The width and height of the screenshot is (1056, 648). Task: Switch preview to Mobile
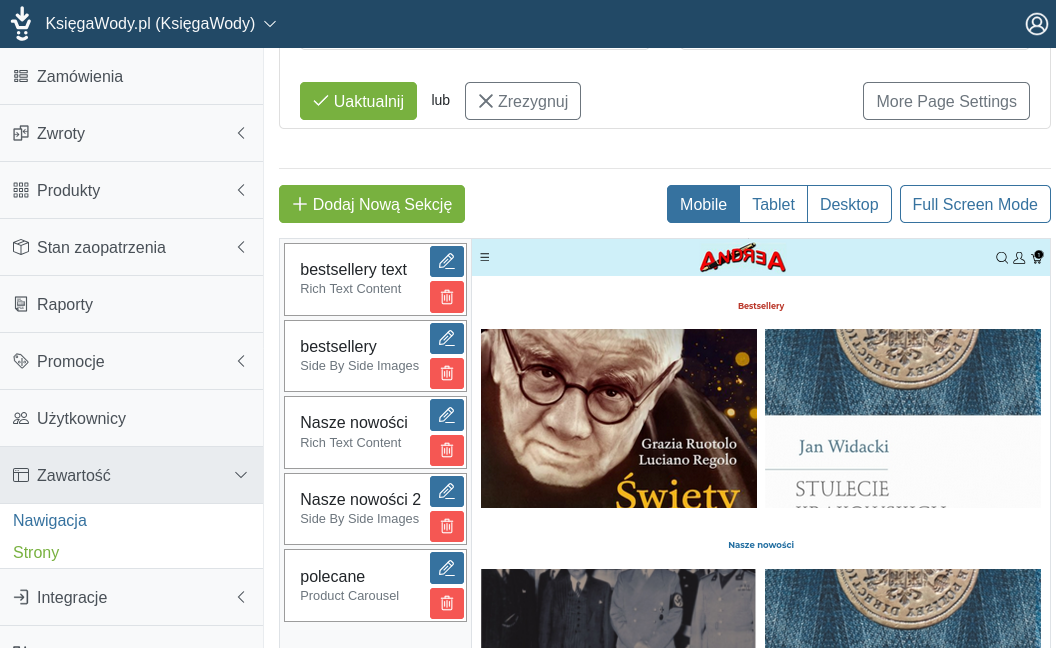(x=703, y=204)
